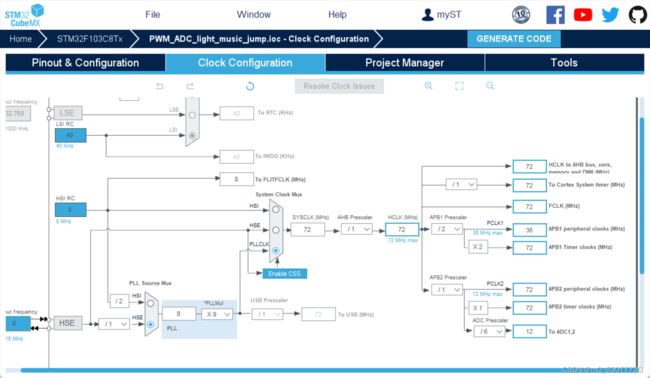Click the Enable CSS button
This screenshot has height=378, width=650.
click(x=284, y=274)
